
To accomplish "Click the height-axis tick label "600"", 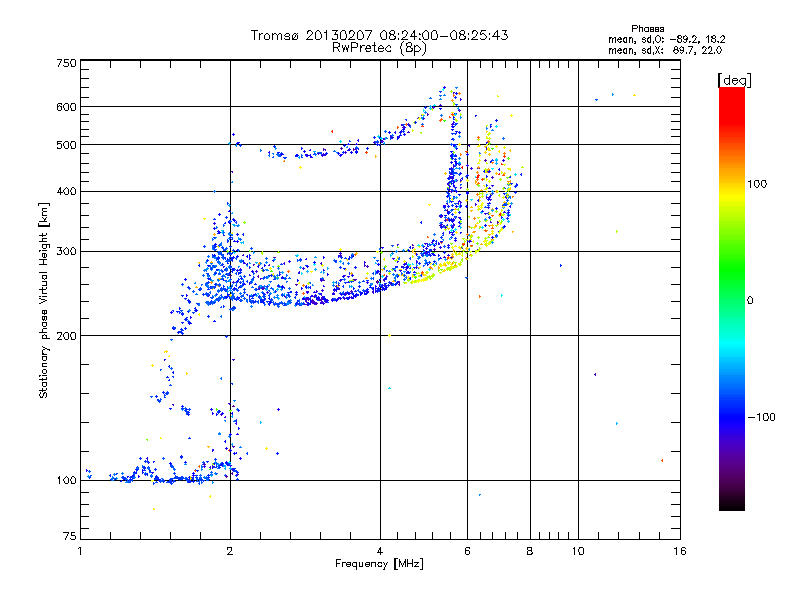I will click(x=67, y=107).
